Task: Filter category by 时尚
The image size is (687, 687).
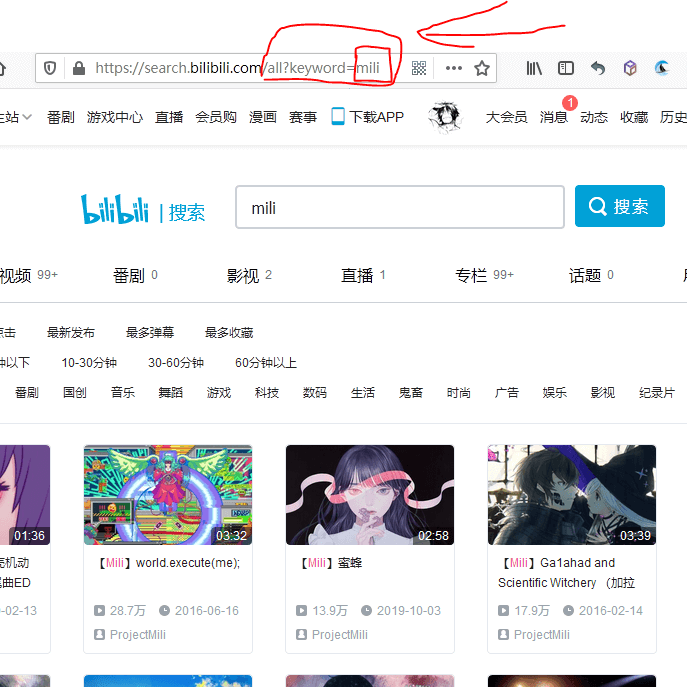Action: point(459,393)
